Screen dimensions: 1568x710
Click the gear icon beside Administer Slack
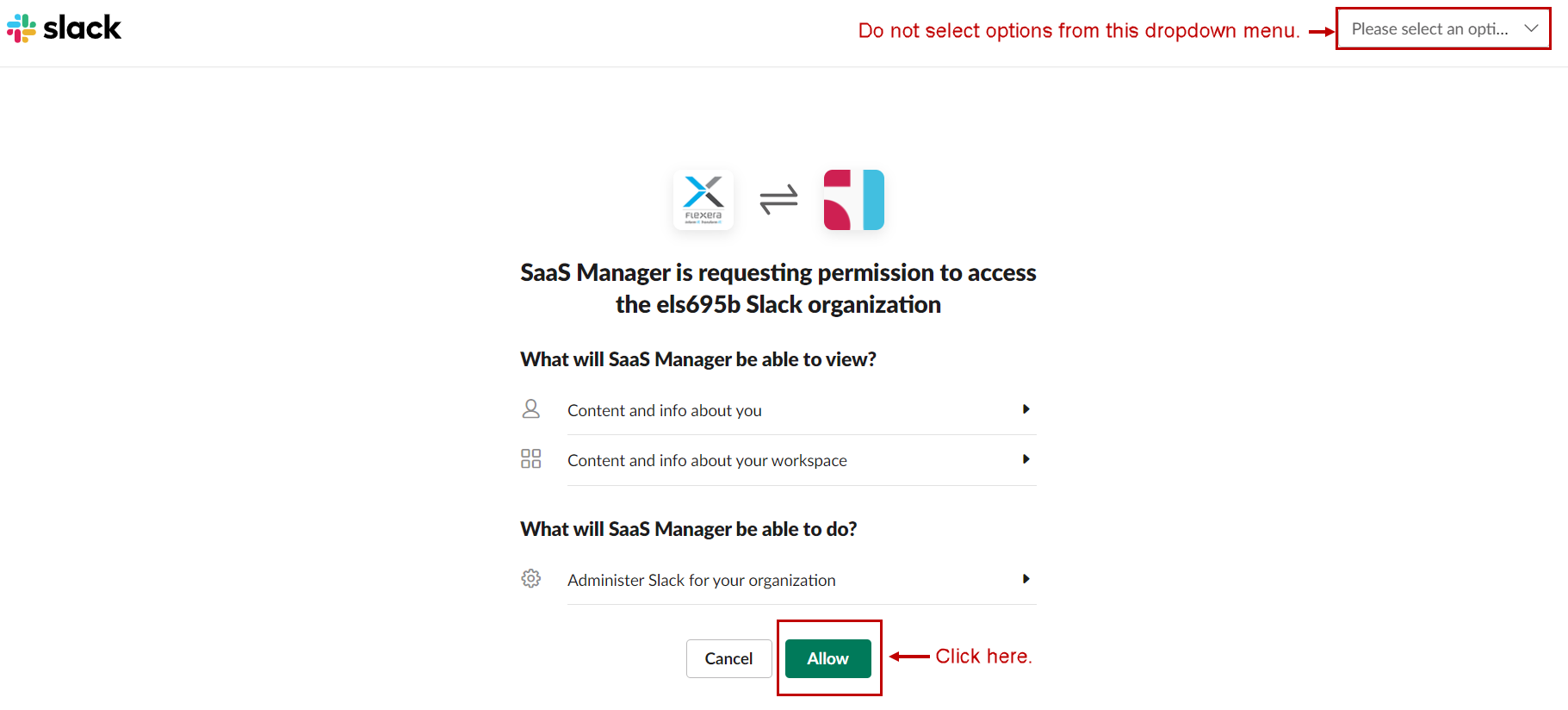(531, 578)
